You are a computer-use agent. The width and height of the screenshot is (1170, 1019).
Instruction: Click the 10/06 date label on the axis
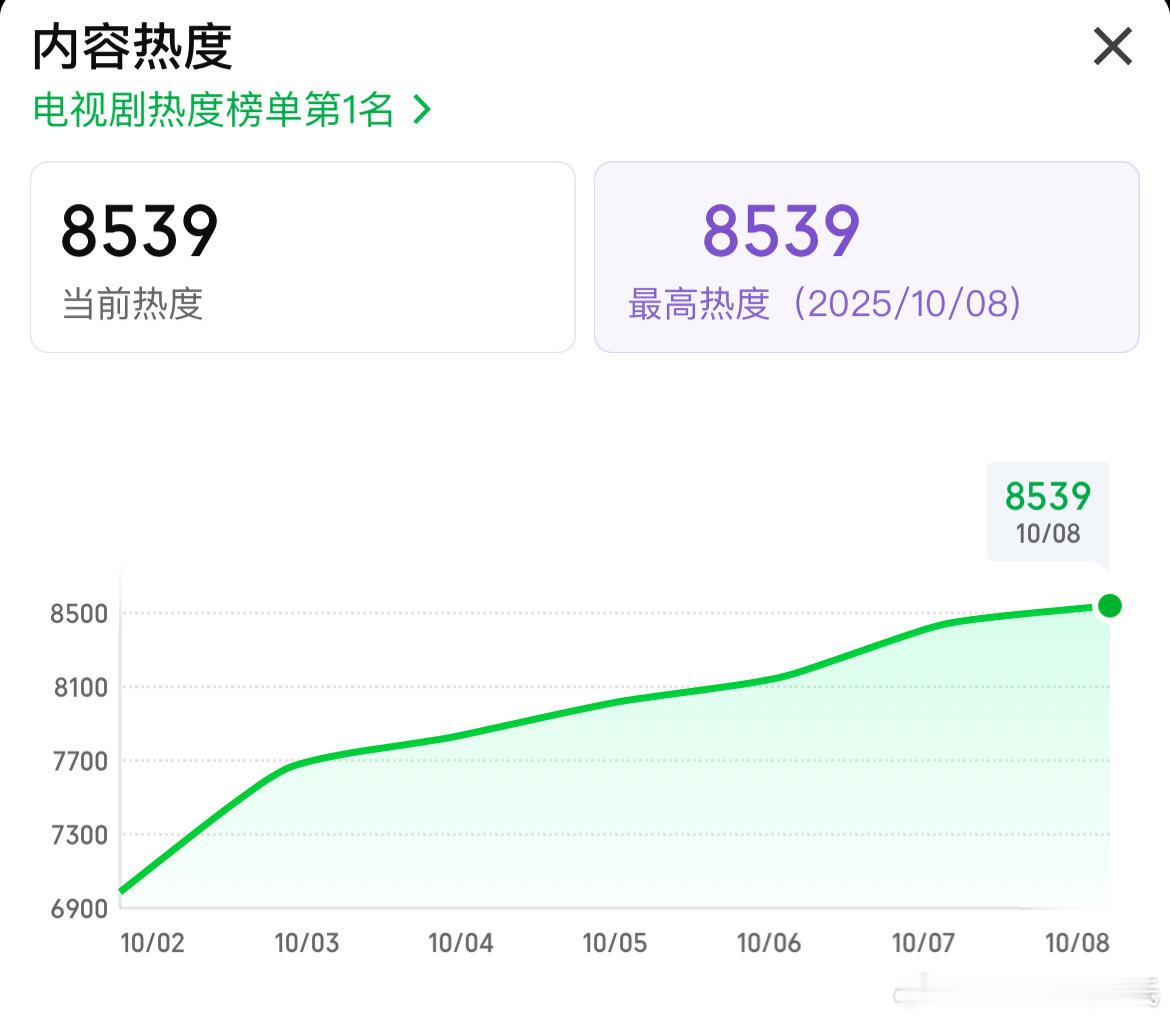769,943
